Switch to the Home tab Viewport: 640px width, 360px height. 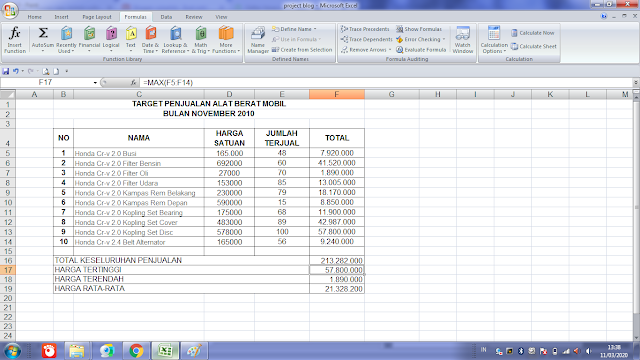[x=34, y=17]
